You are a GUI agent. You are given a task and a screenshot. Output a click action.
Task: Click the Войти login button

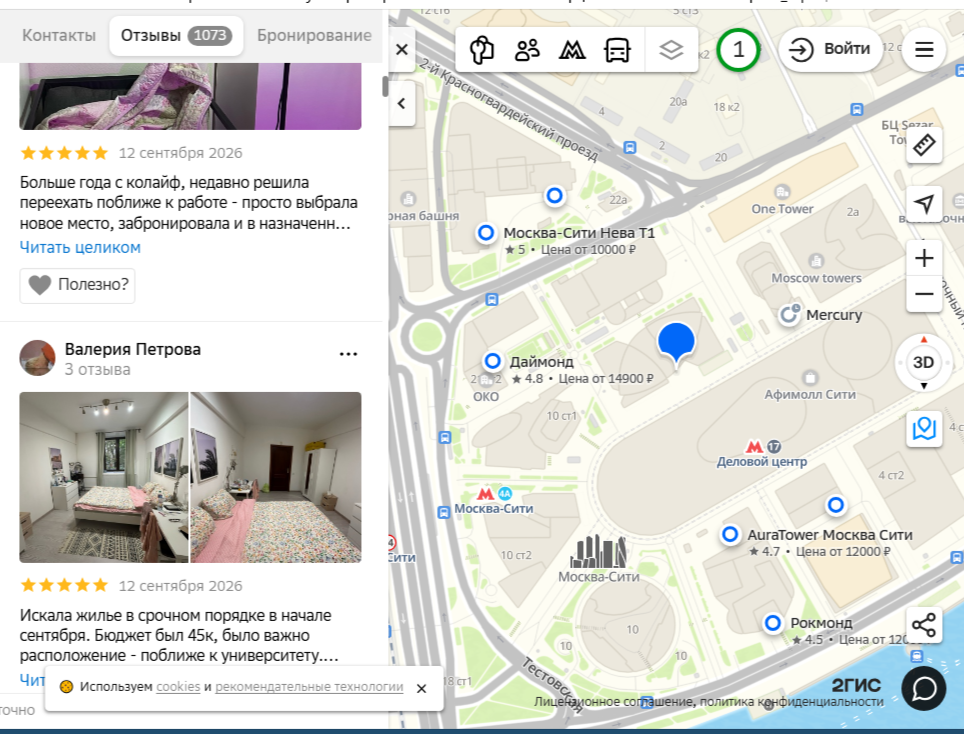[830, 49]
